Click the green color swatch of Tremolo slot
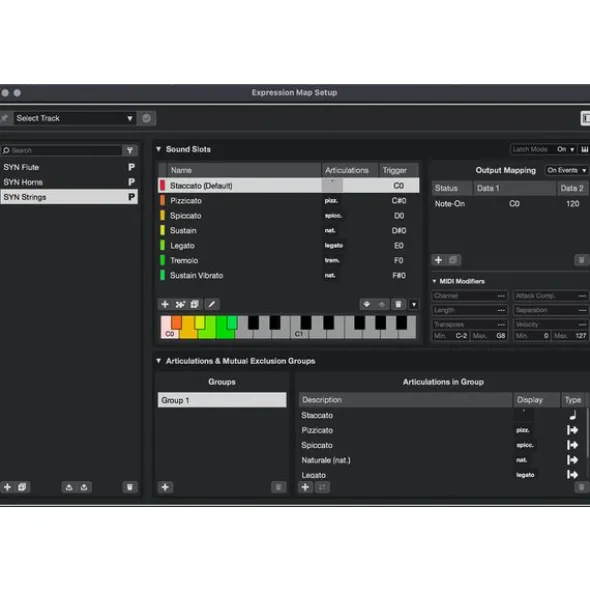This screenshot has width=590, height=591. coord(162,260)
